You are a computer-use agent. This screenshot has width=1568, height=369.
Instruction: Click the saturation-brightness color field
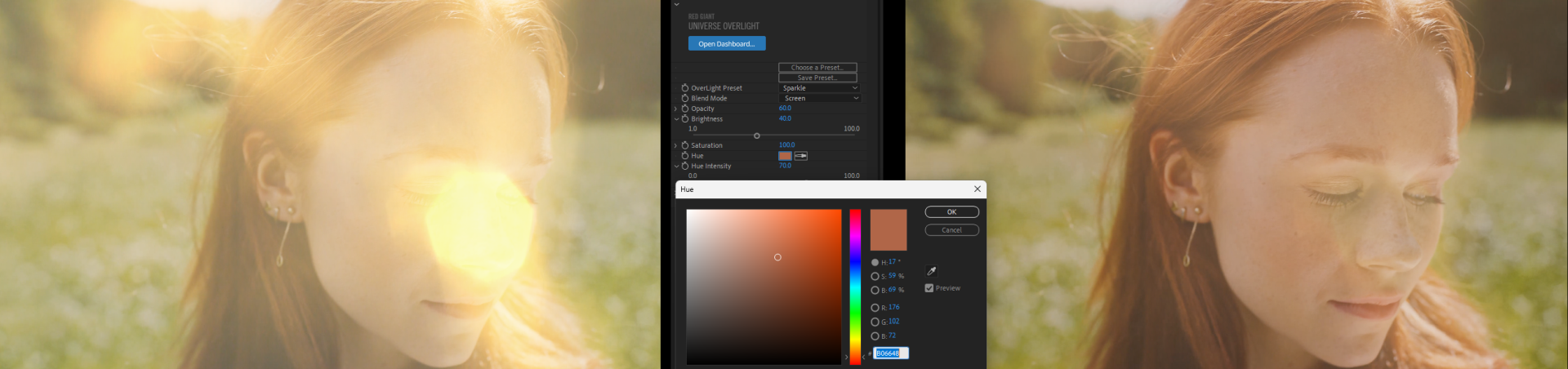(x=764, y=287)
